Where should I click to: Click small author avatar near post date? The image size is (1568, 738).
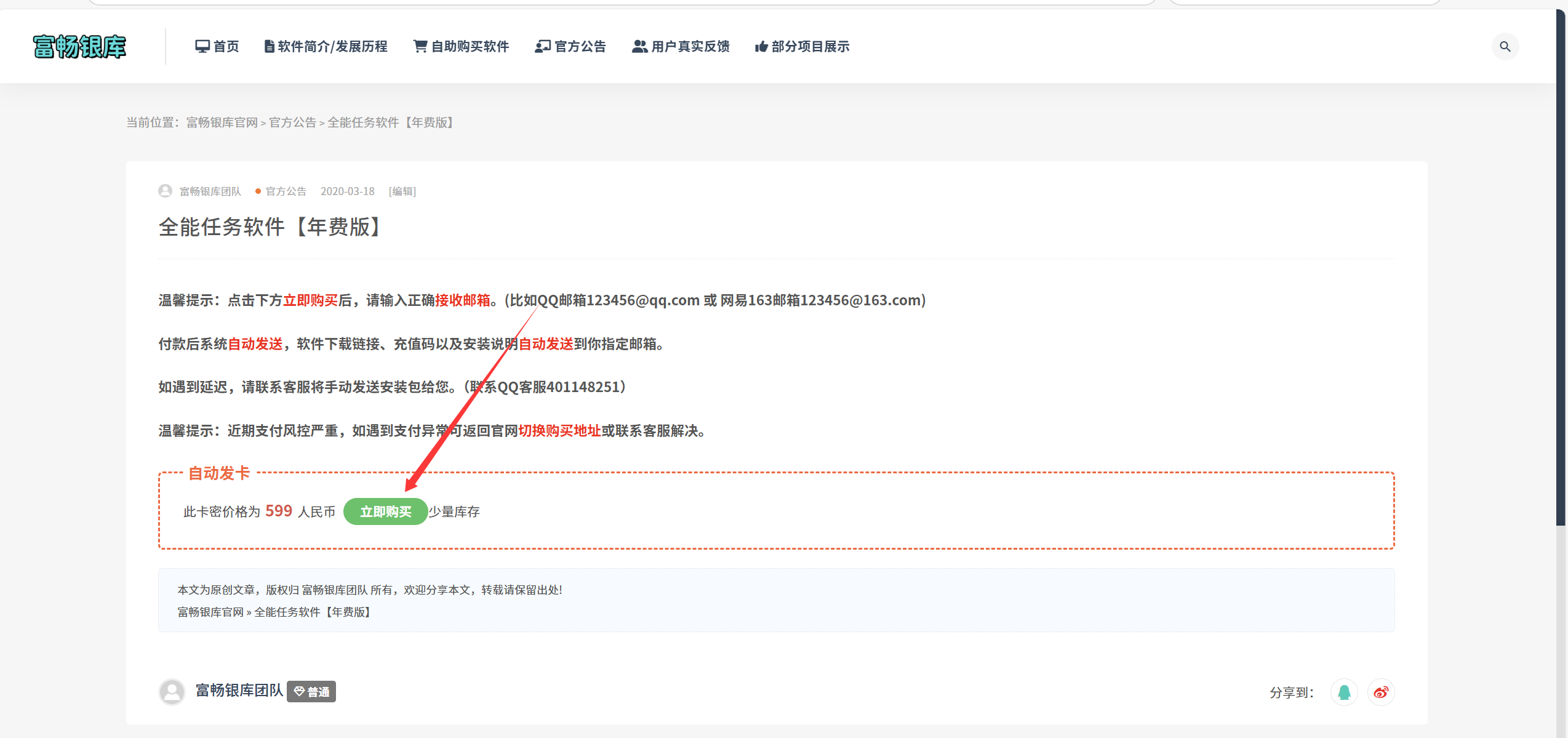click(x=165, y=191)
